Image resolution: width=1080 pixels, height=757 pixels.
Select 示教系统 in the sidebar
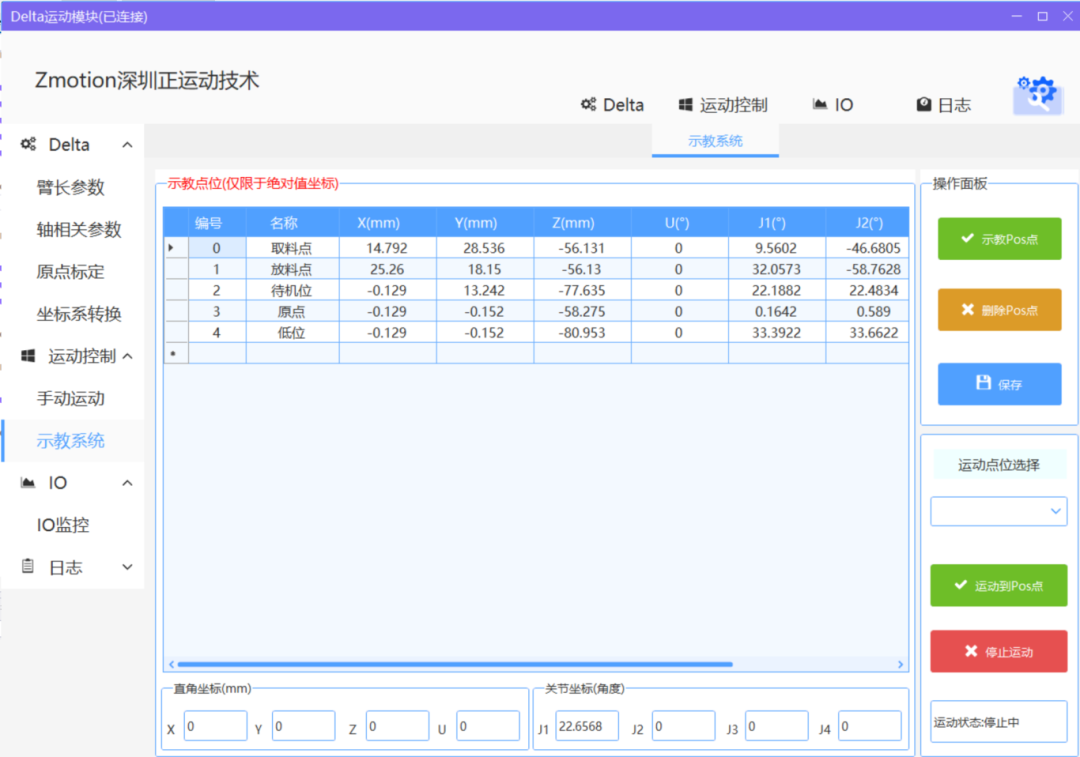(70, 441)
